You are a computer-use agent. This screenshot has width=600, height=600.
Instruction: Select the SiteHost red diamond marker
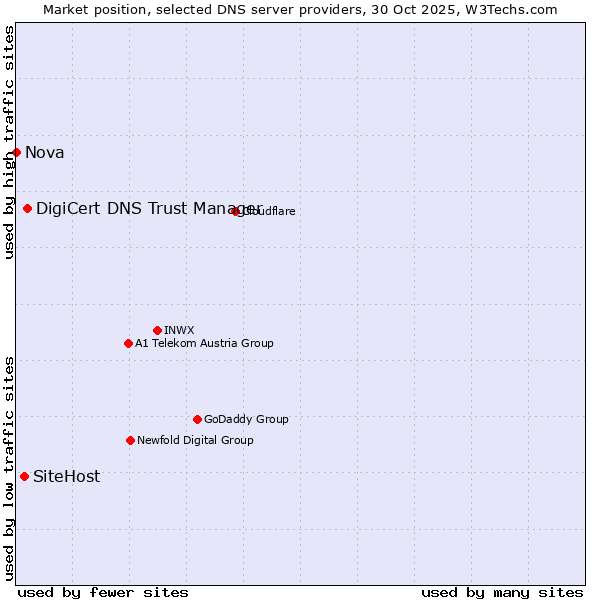click(x=25, y=477)
